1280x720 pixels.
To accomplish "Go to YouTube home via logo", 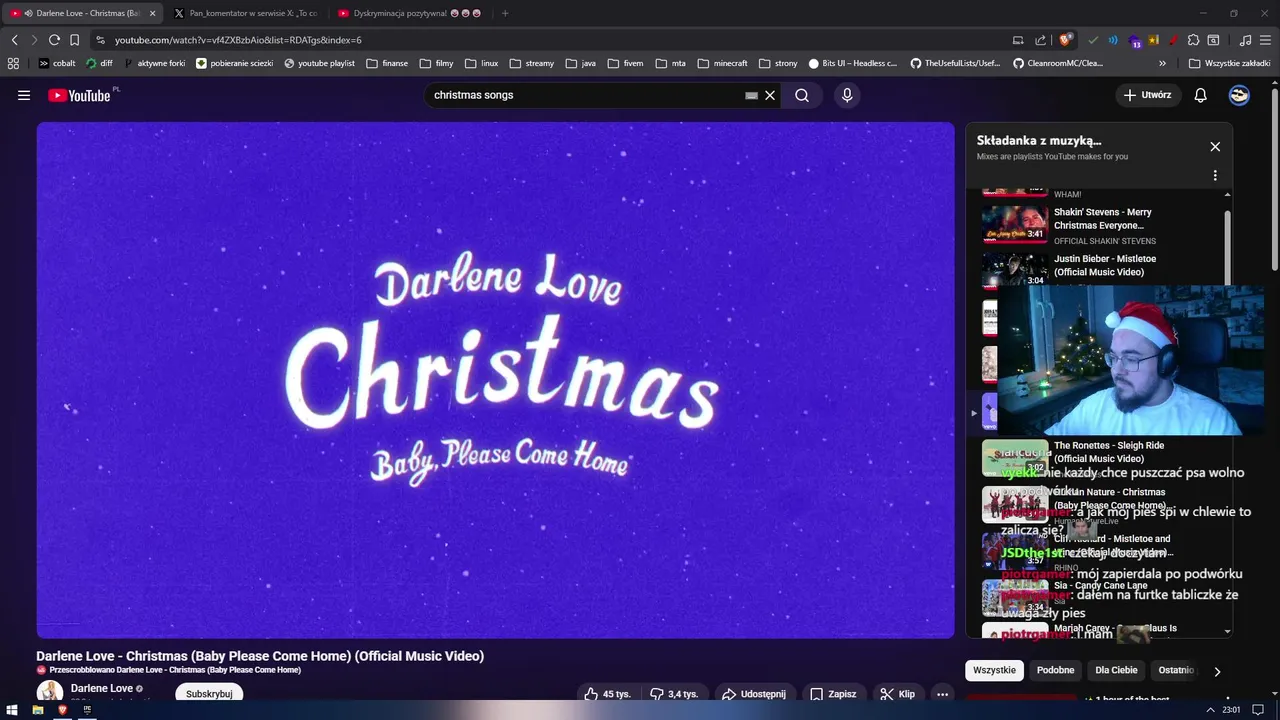I will point(79,95).
